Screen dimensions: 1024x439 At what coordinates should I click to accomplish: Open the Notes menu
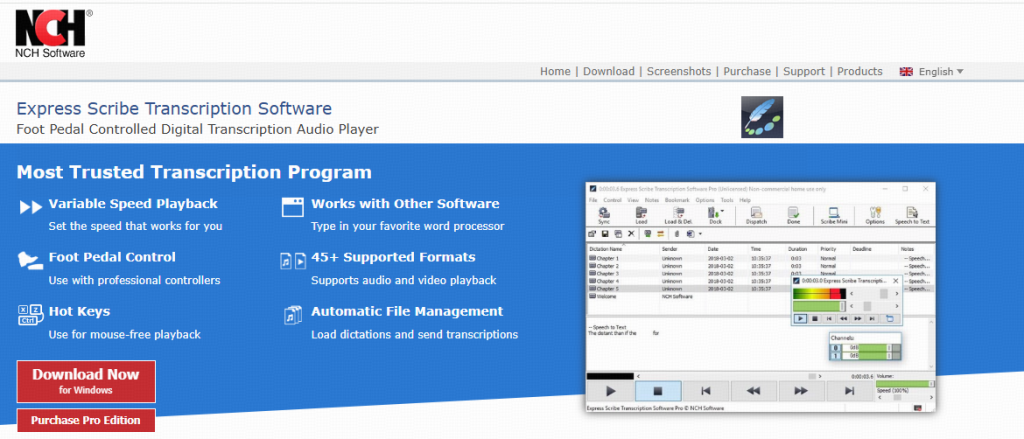(x=652, y=200)
